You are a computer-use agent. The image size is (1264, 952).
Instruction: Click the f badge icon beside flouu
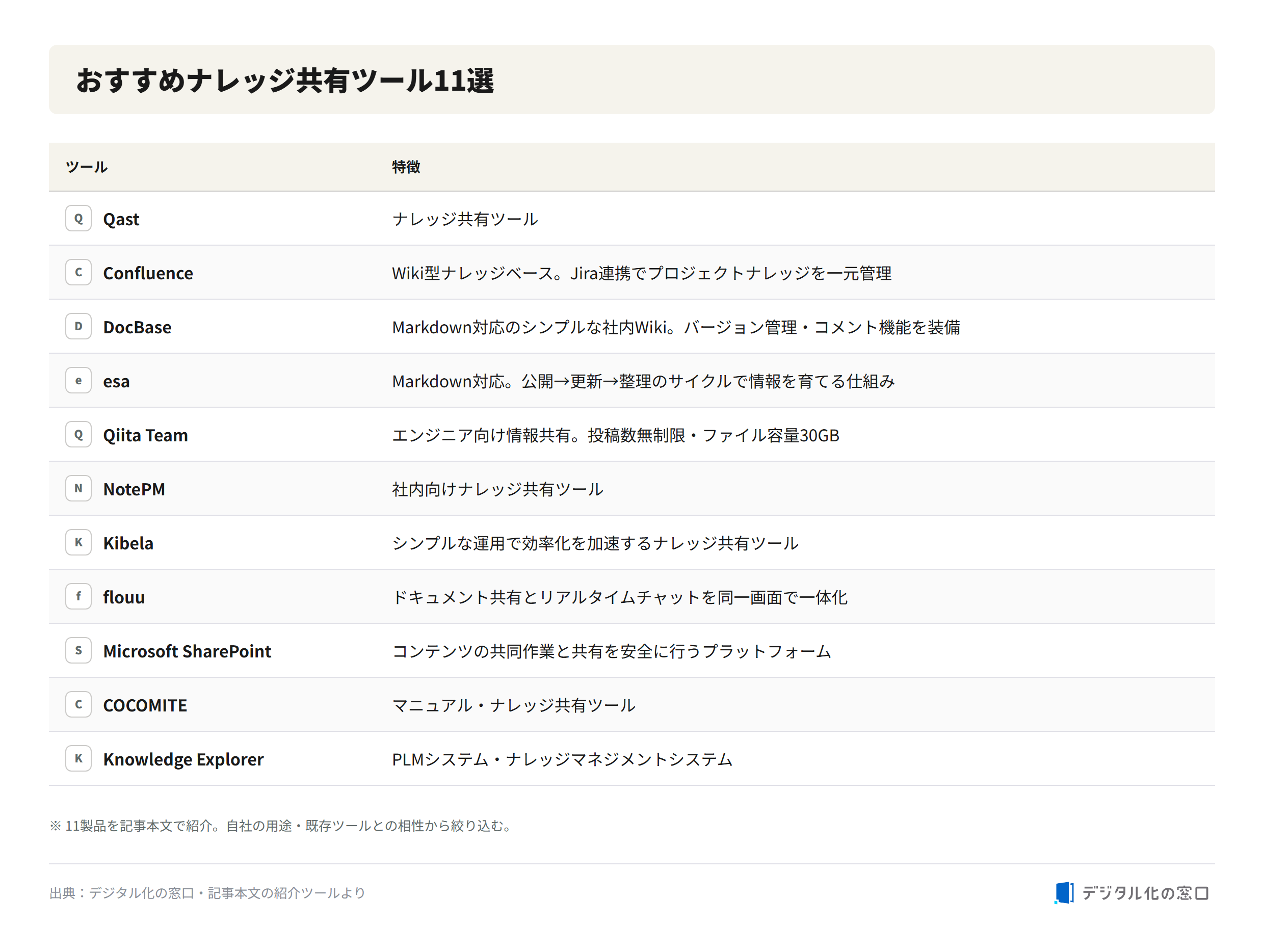click(78, 597)
